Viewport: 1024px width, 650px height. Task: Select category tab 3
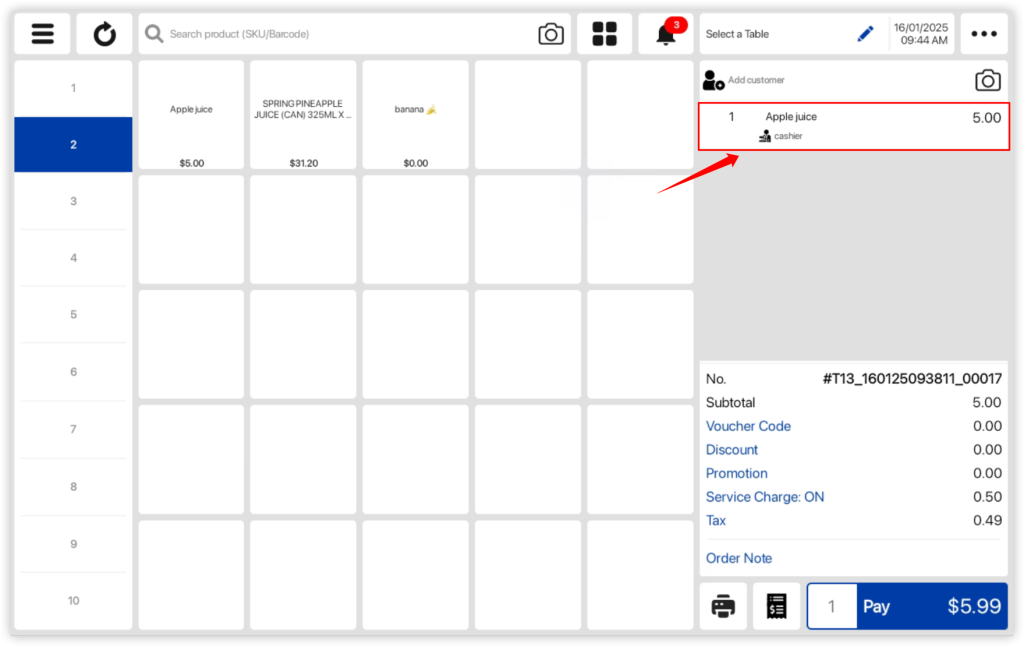click(73, 201)
